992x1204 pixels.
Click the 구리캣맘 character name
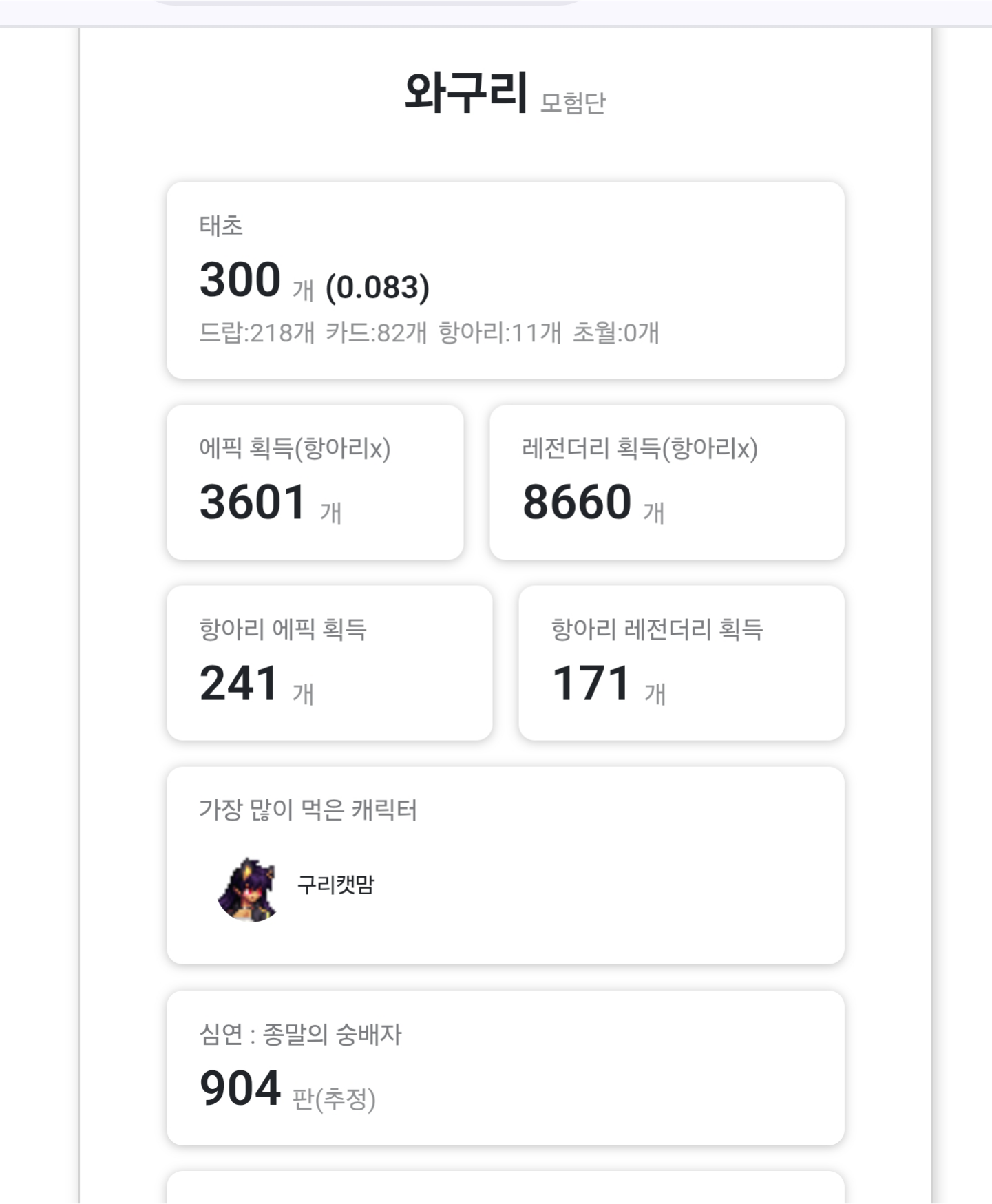(x=335, y=885)
